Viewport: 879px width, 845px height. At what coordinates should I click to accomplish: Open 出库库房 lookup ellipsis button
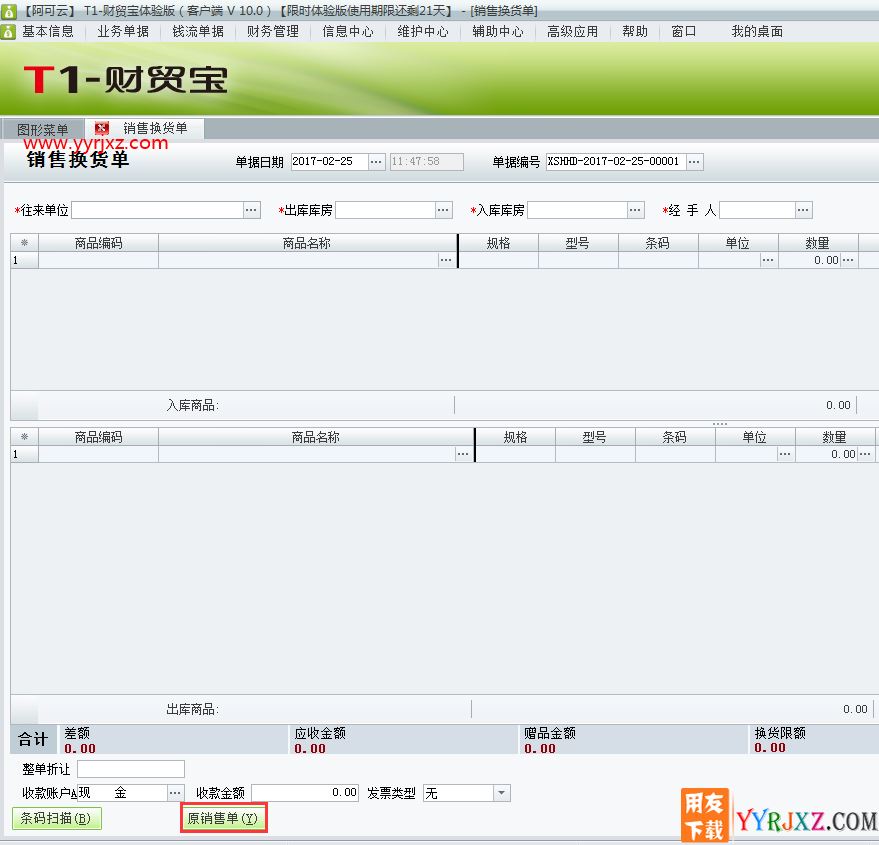(x=443, y=210)
